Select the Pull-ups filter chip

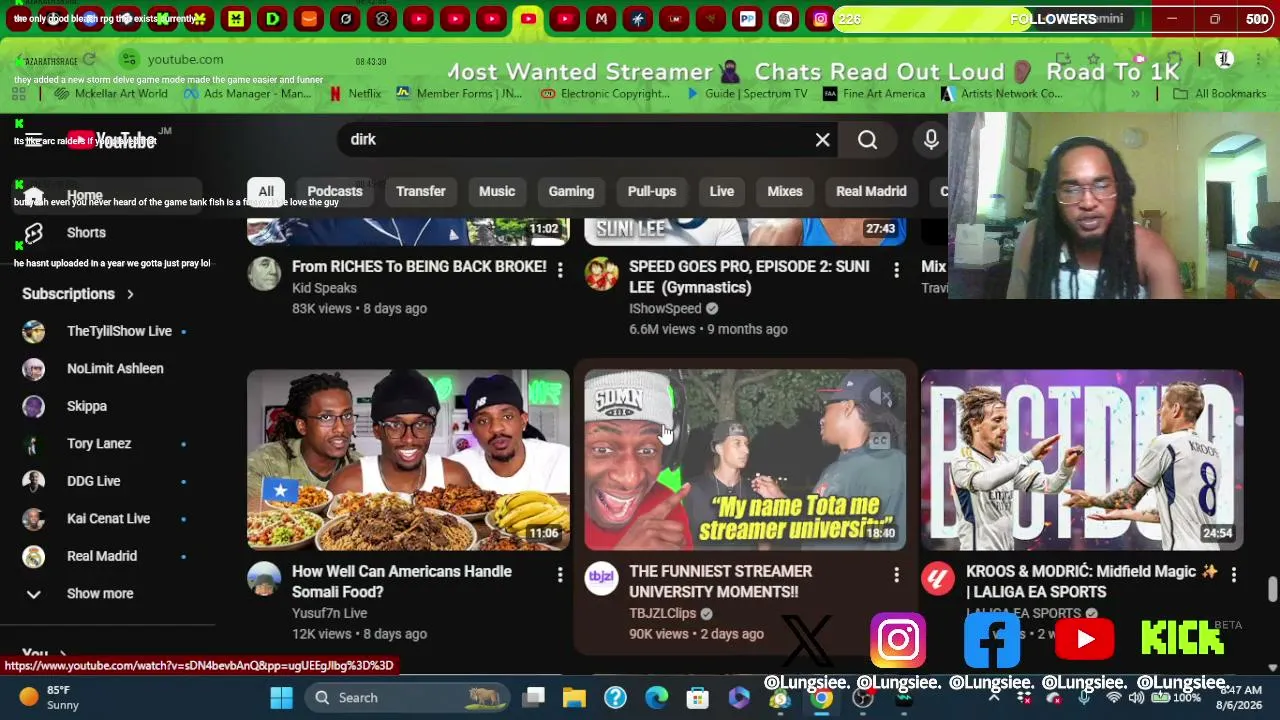click(x=652, y=191)
